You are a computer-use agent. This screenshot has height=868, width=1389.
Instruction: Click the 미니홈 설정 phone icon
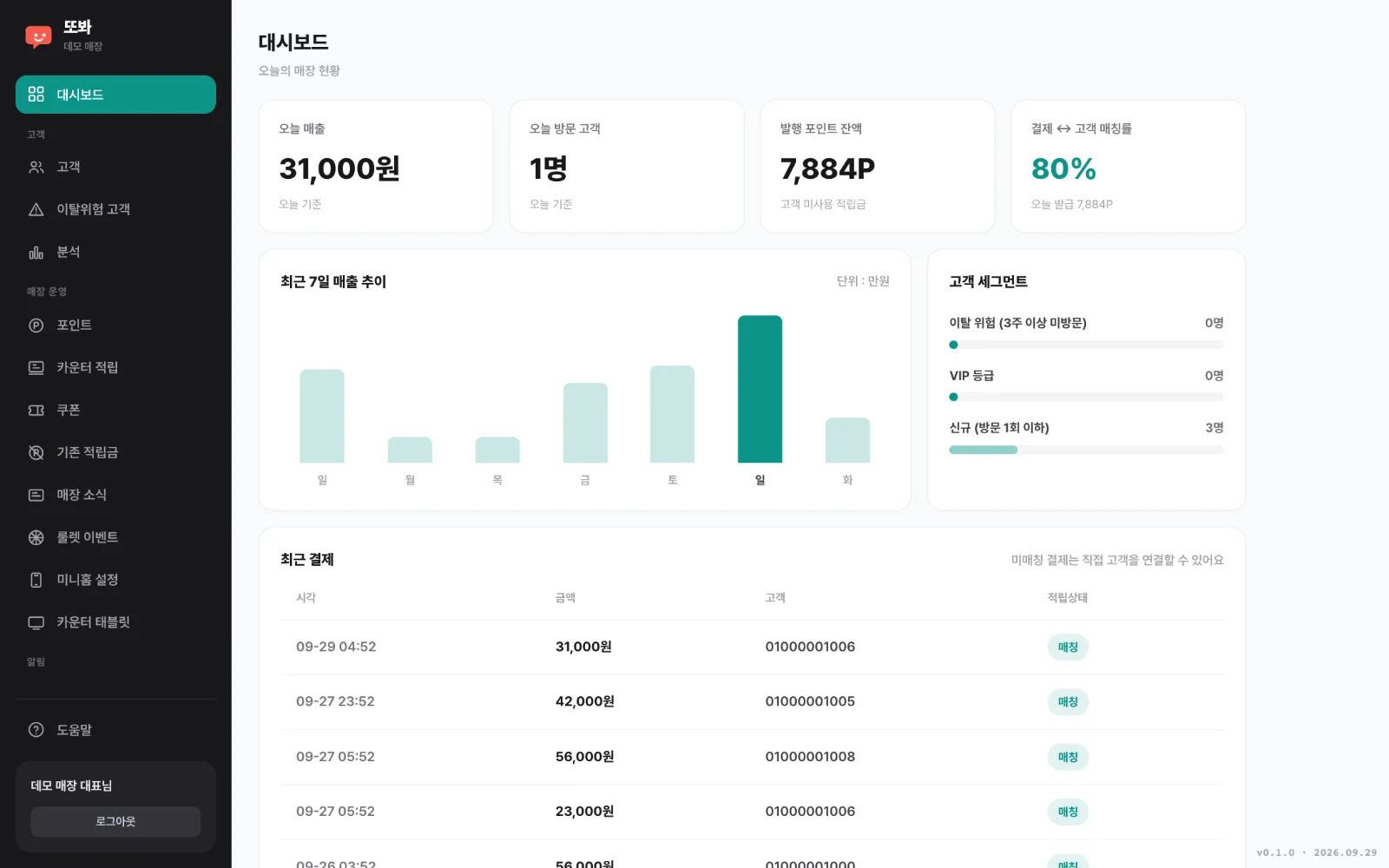pos(36,580)
